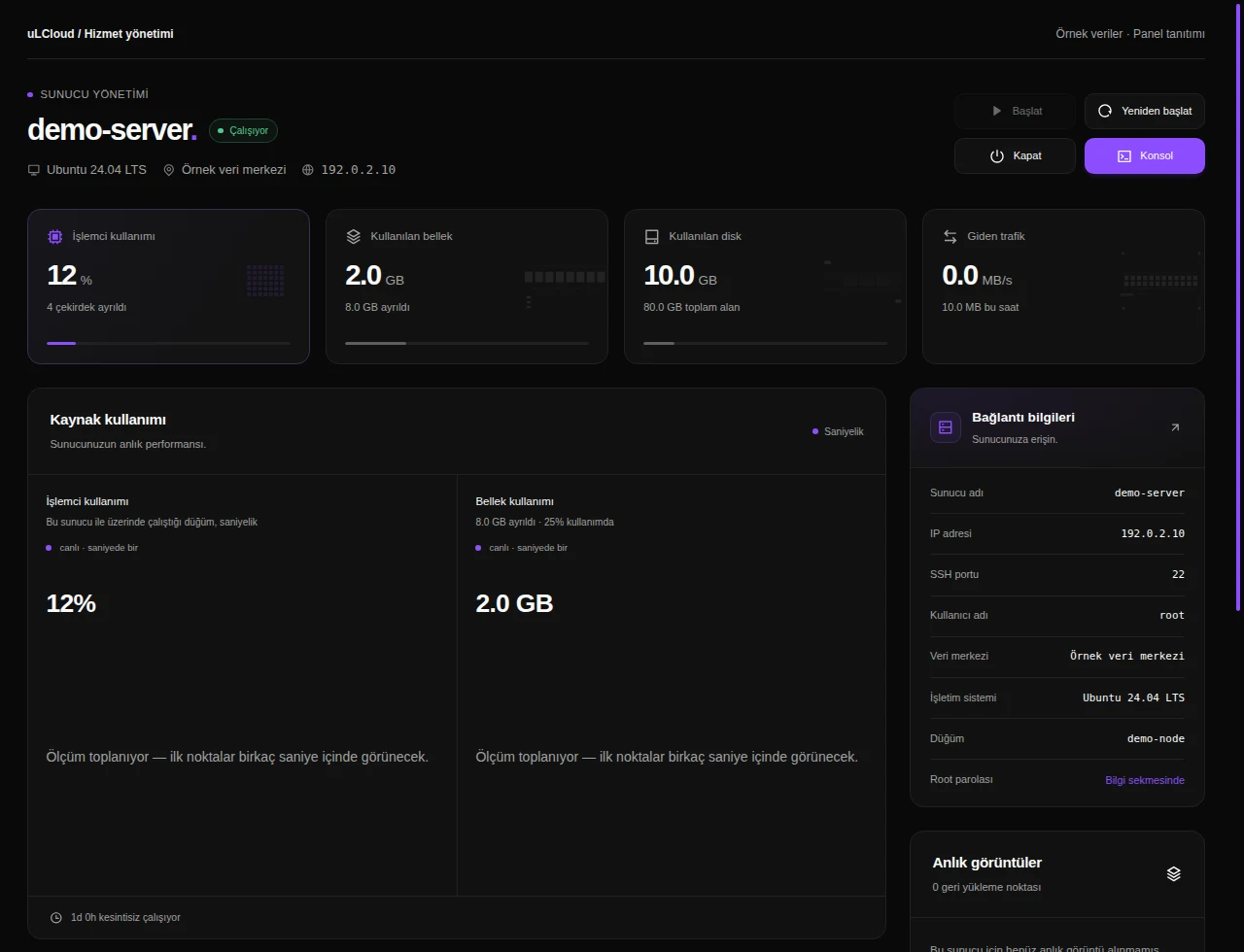Screen dimensions: 1244x952
Task: Click the server icon in Bağlantı bilgileri header
Action: pos(946,427)
